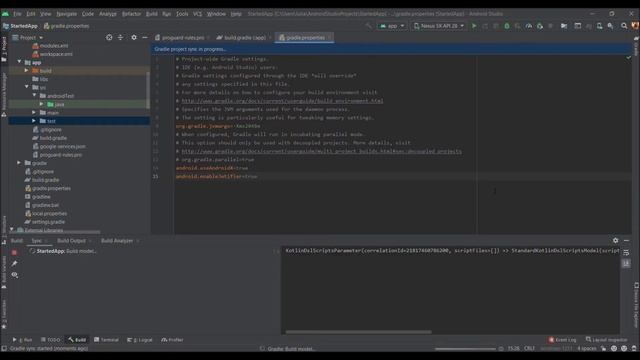Image resolution: width=640 pixels, height=360 pixels.
Task: Open the Resource Manager side tab
Action: 4,96
